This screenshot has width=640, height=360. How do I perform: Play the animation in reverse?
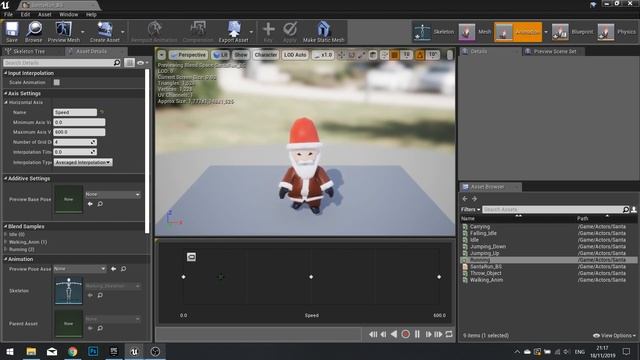pos(394,334)
